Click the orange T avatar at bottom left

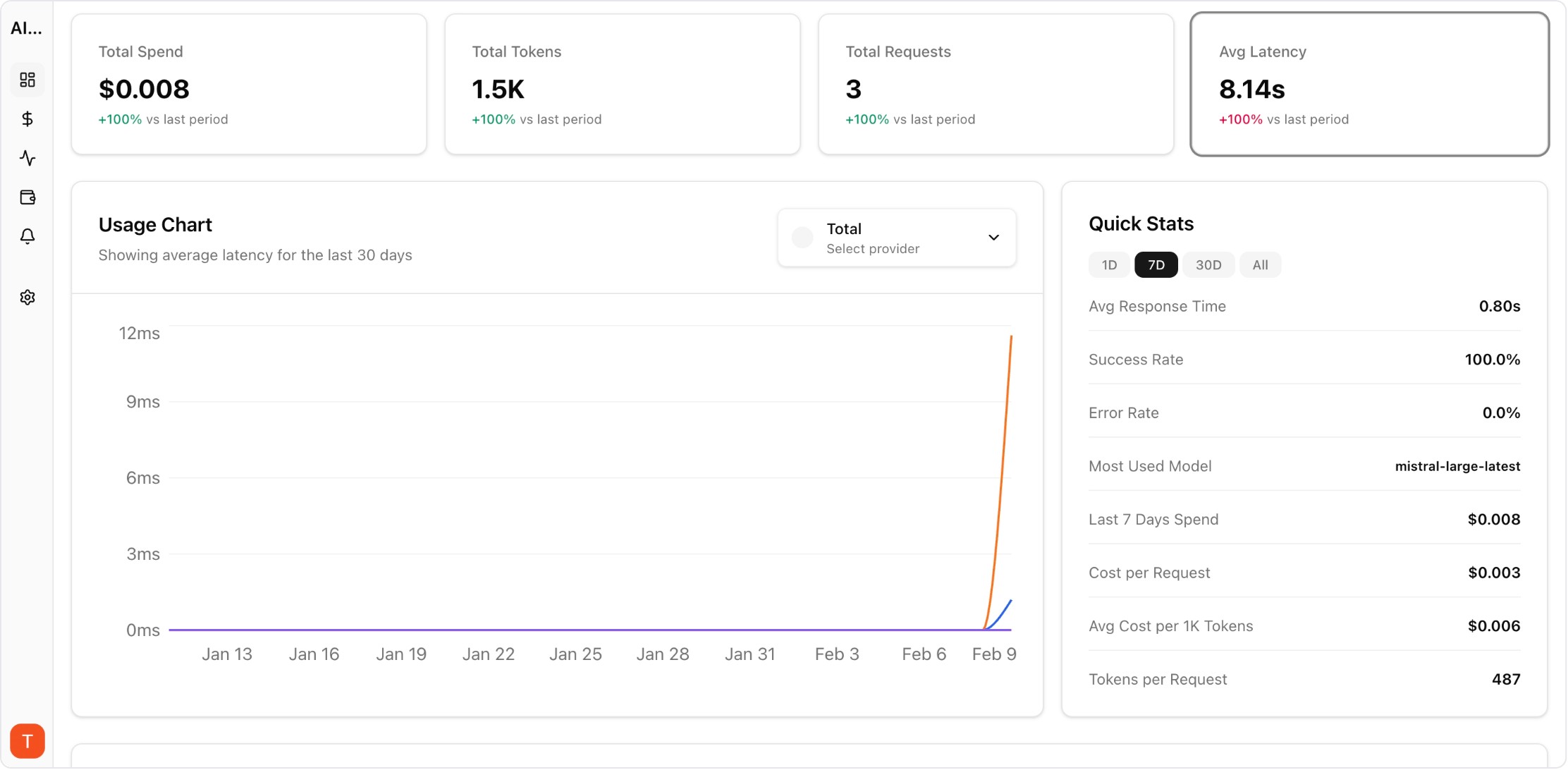(x=27, y=740)
